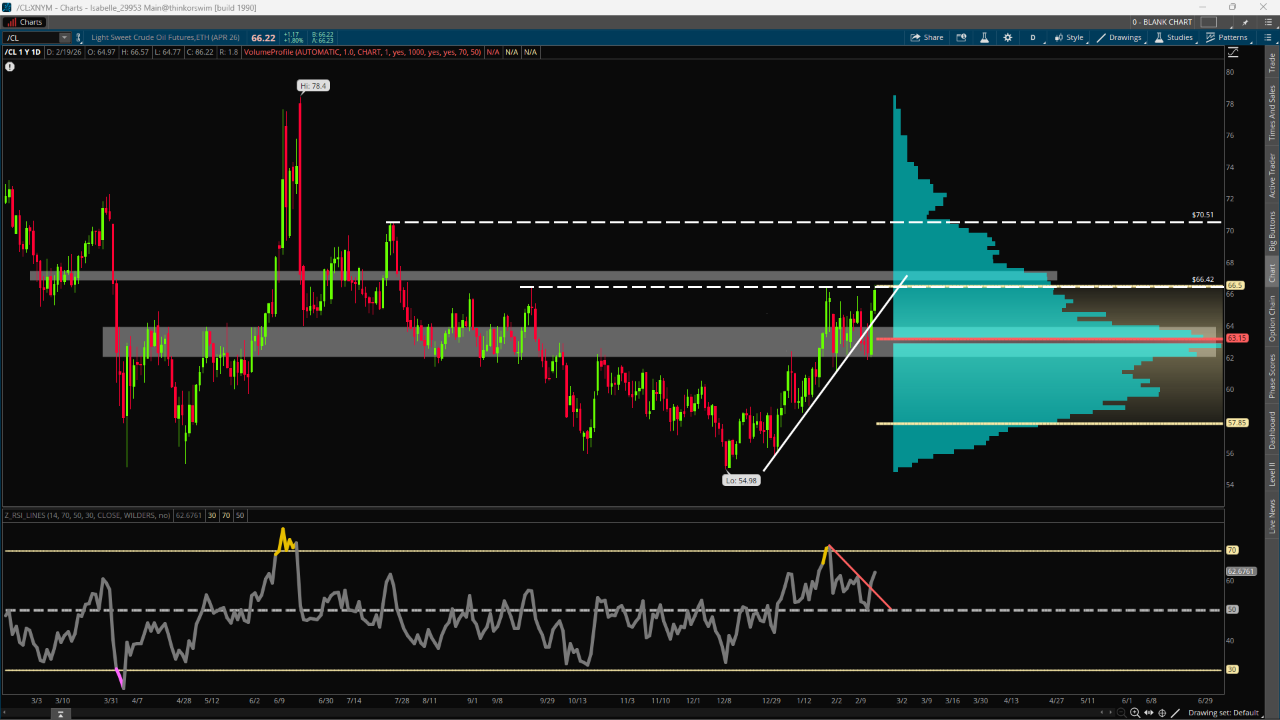Click the Share chart button

[x=926, y=37]
